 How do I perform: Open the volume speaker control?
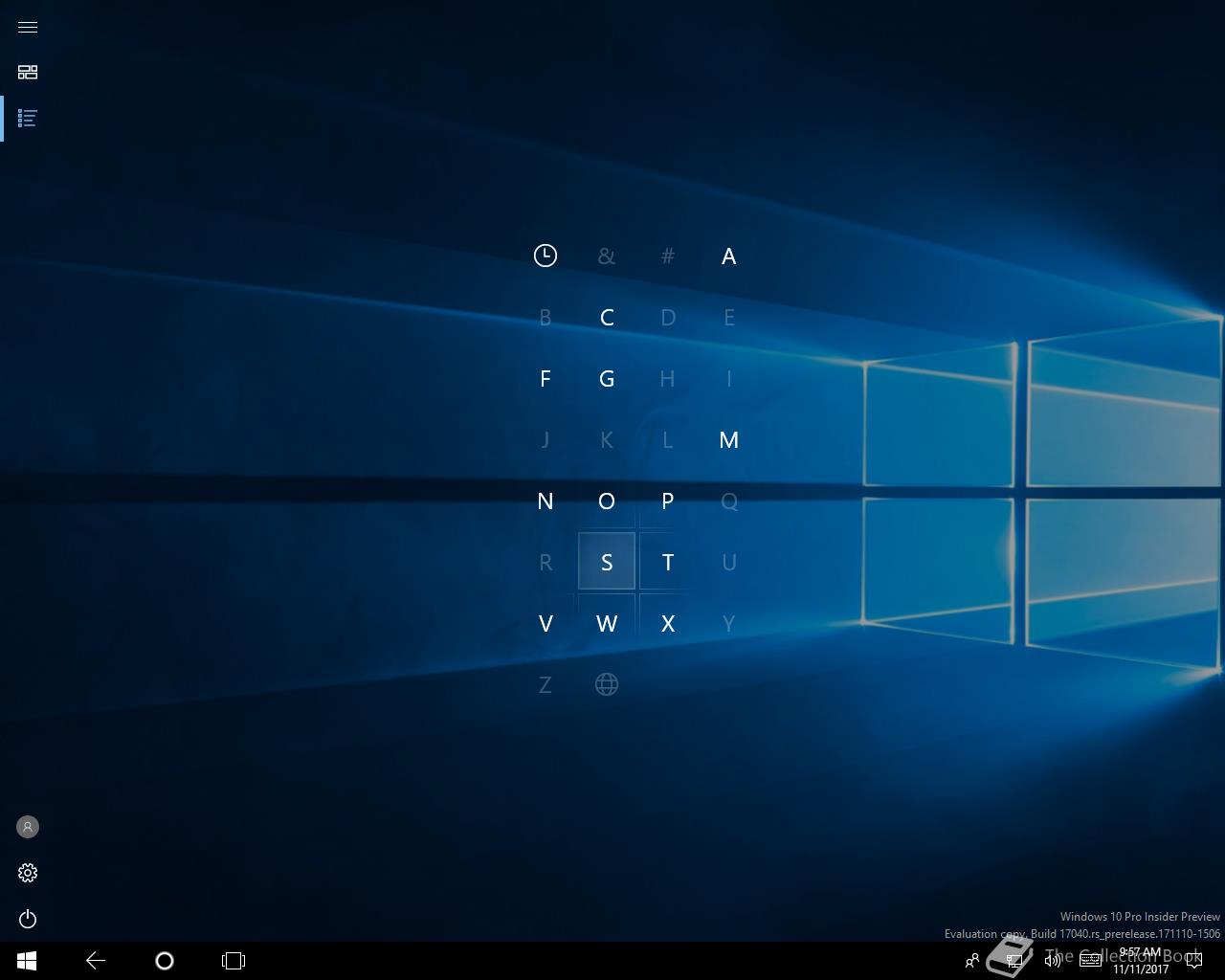point(1053,961)
